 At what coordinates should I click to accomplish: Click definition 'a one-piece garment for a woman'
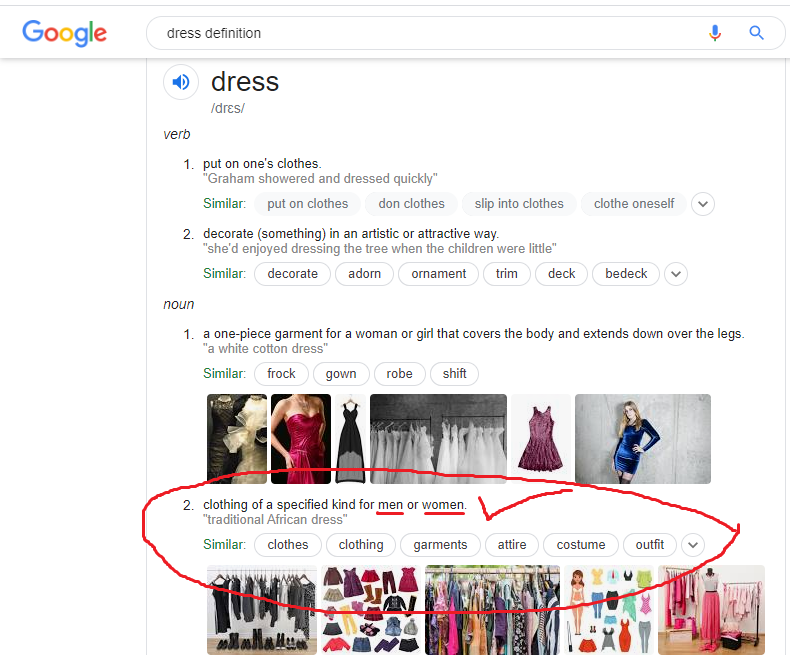tap(474, 334)
